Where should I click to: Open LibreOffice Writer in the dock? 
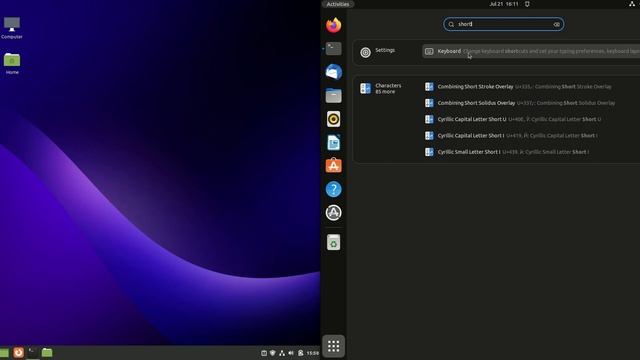point(333,142)
